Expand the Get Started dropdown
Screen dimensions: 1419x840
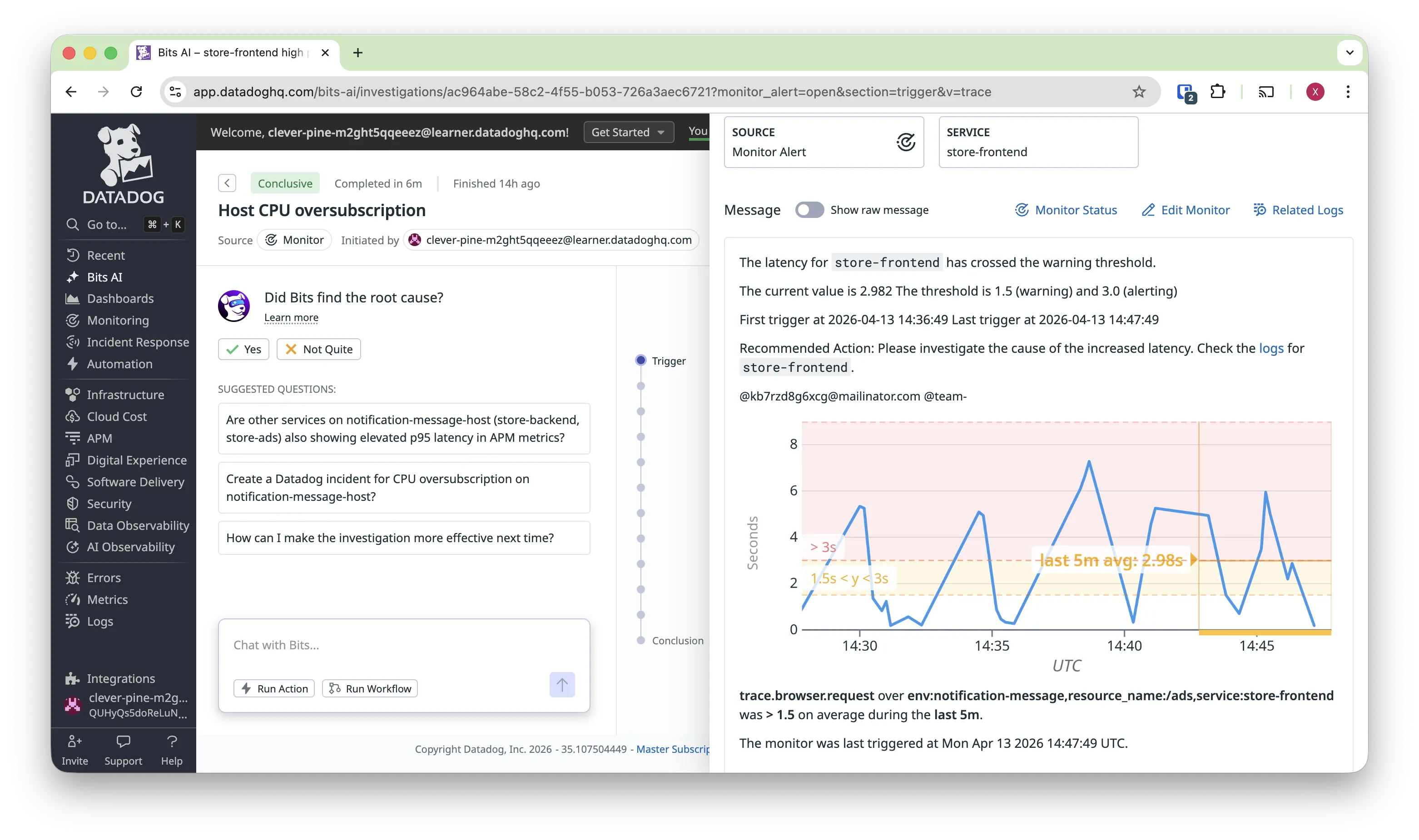coord(628,133)
